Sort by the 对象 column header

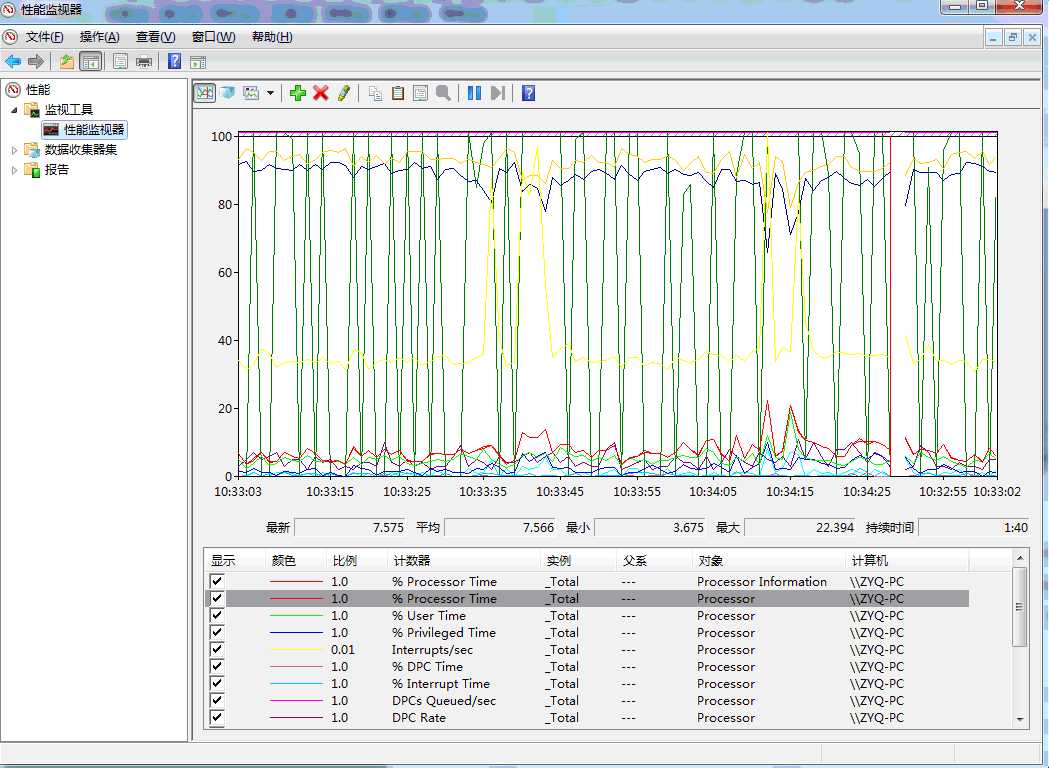[710, 561]
